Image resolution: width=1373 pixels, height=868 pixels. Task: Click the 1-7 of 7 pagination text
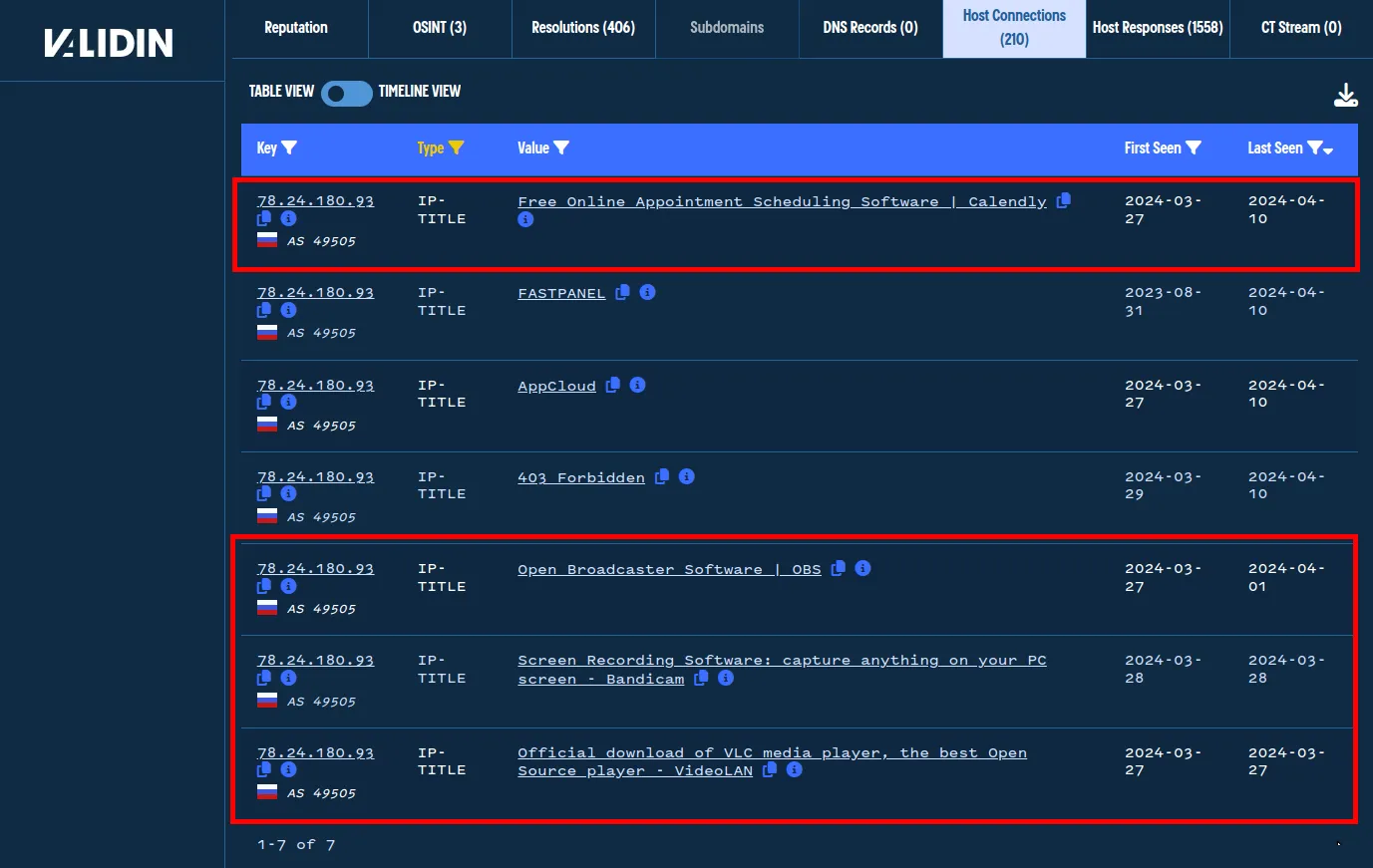pos(296,844)
